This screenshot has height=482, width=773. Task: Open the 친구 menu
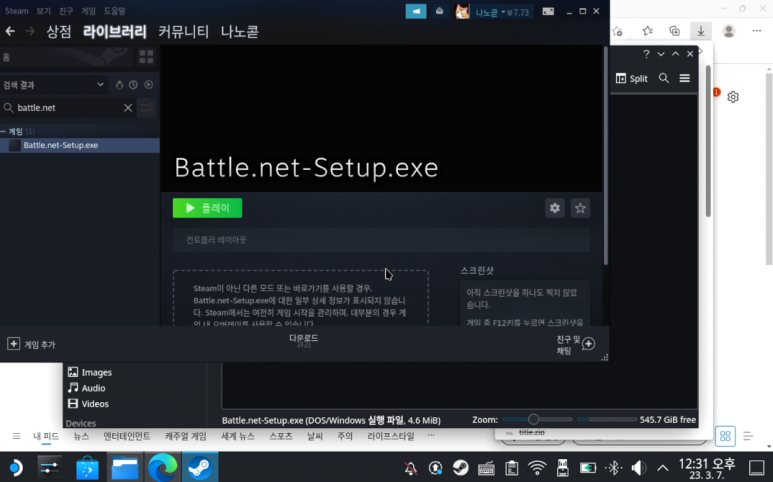click(x=66, y=11)
